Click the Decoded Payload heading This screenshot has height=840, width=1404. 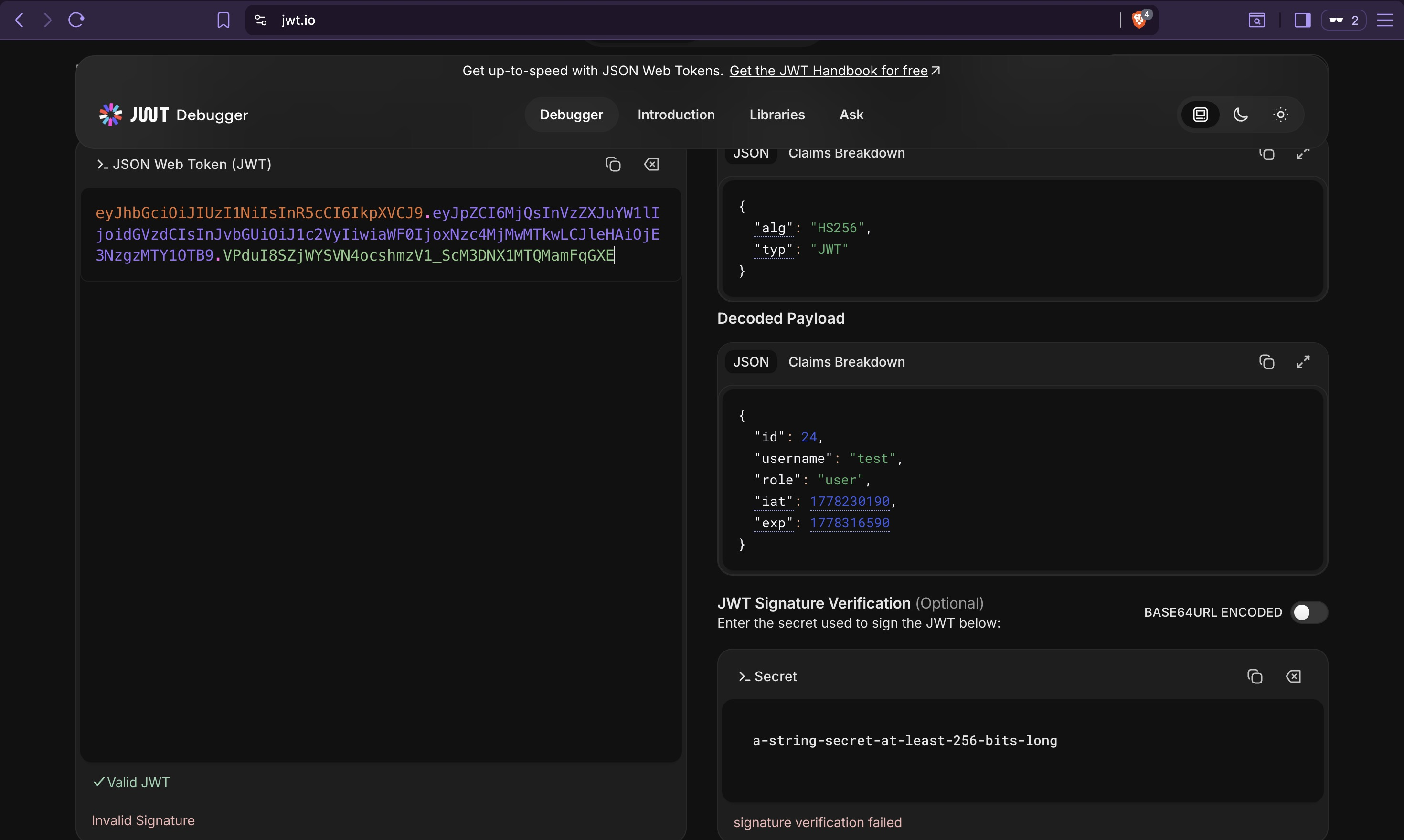pos(781,318)
